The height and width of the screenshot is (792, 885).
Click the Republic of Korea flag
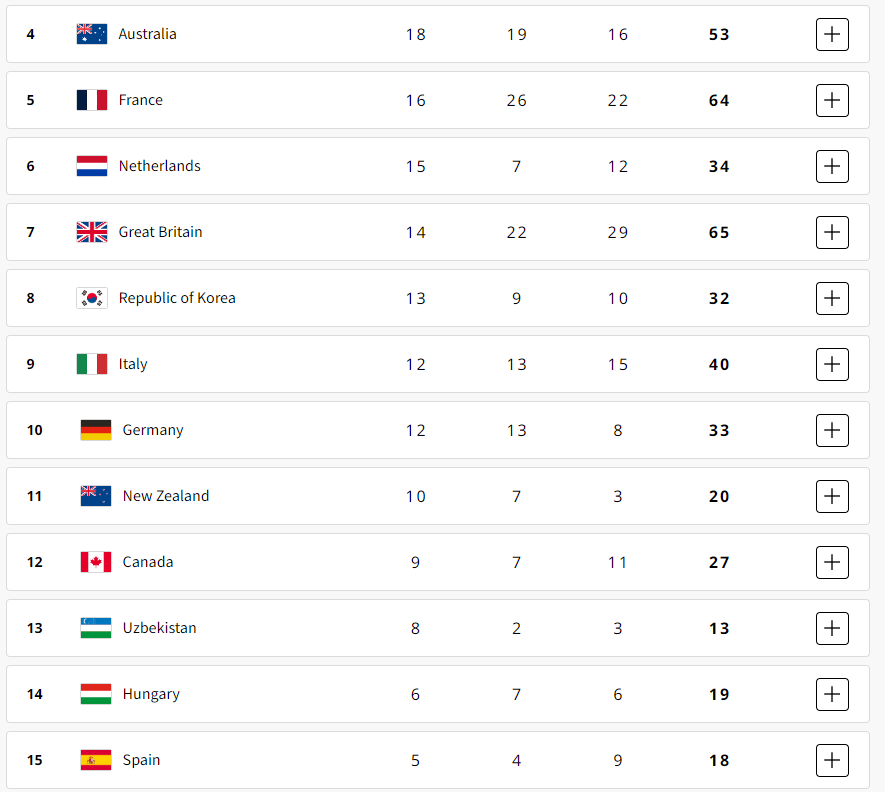(x=91, y=298)
